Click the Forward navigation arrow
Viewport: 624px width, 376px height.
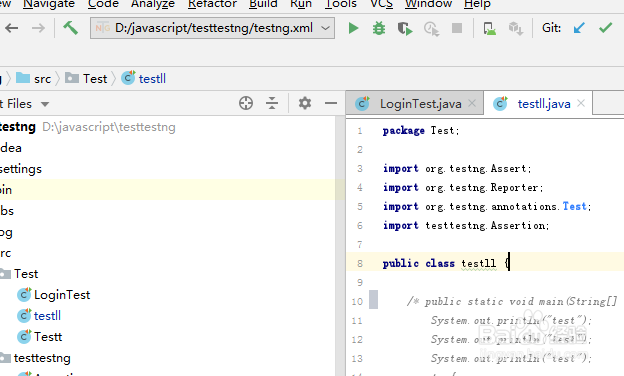pos(38,28)
